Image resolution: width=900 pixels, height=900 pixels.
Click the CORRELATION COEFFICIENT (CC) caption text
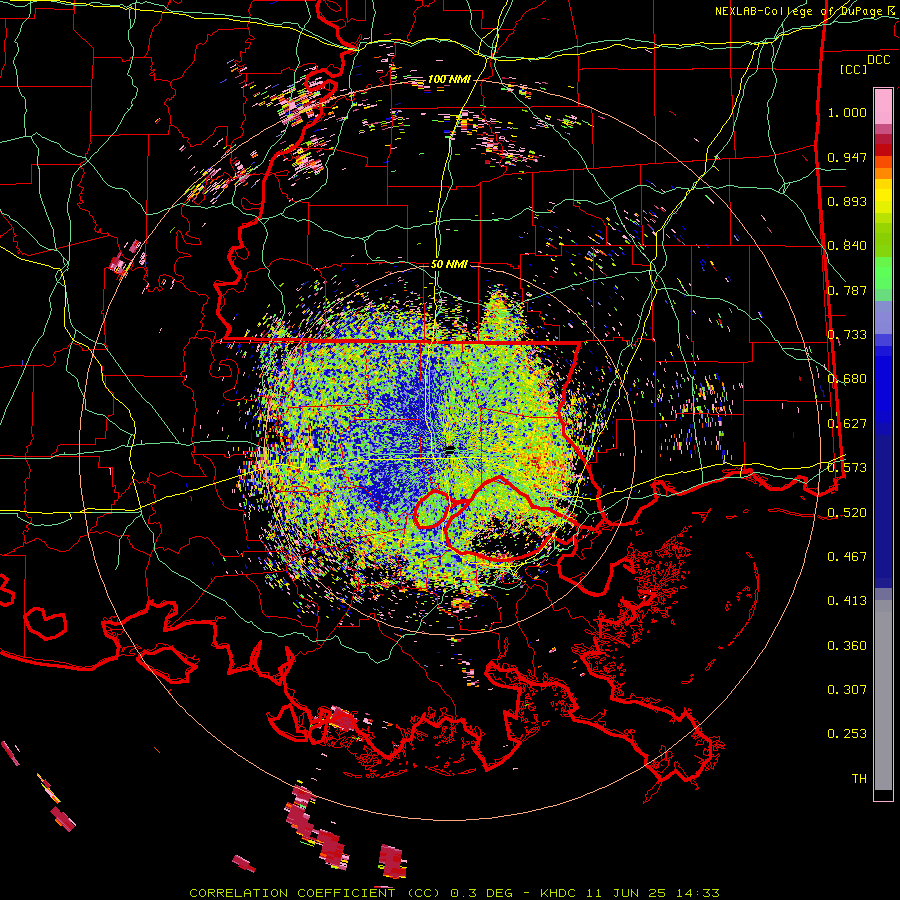pos(315,893)
